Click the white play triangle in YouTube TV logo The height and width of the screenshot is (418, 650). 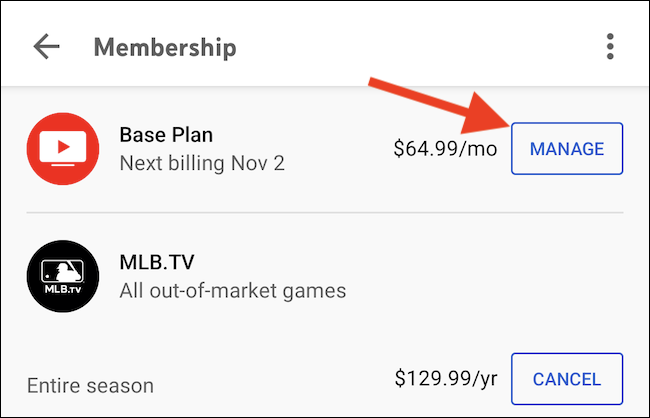62,148
